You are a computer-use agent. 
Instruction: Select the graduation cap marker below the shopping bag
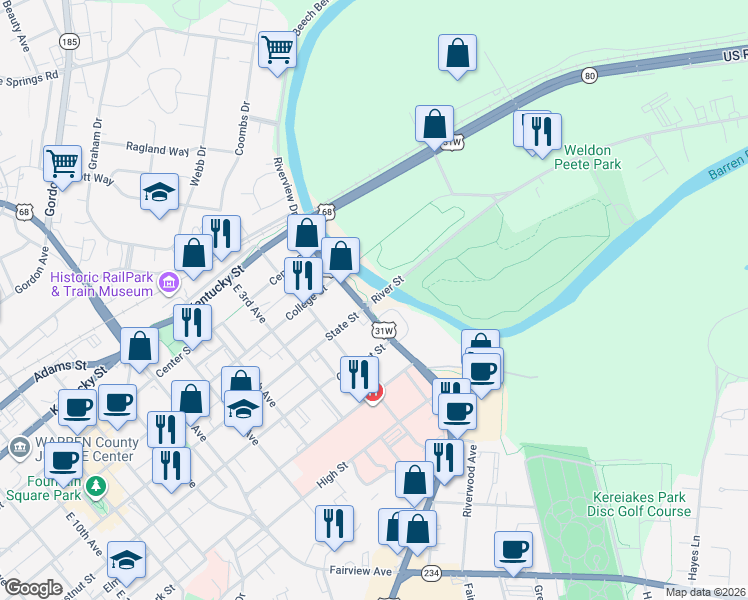coord(243,409)
